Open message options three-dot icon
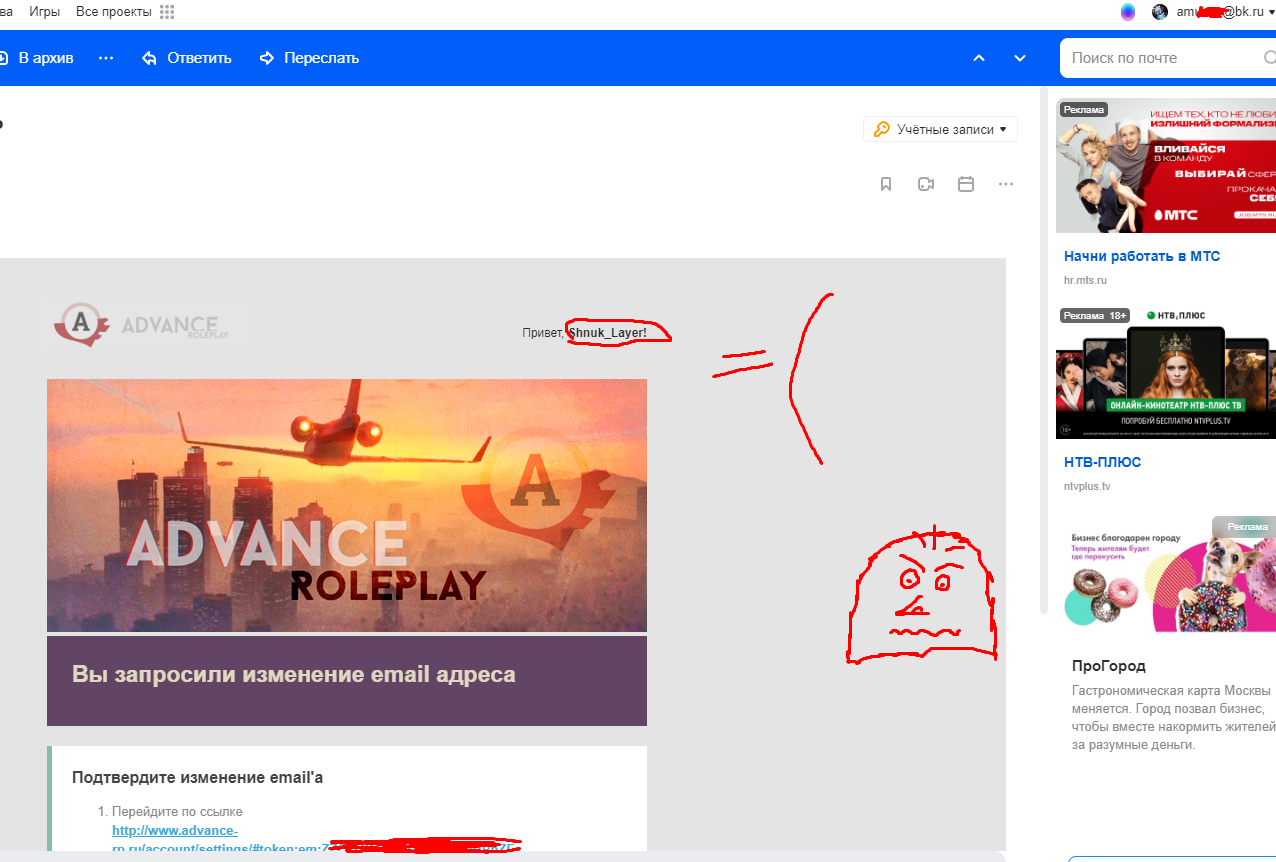1276x862 pixels. pos(1006,184)
